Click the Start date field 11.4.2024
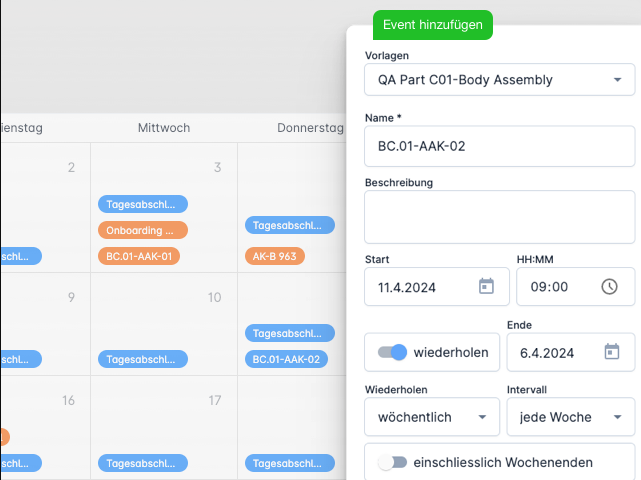Image resolution: width=641 pixels, height=480 pixels. coord(420,287)
